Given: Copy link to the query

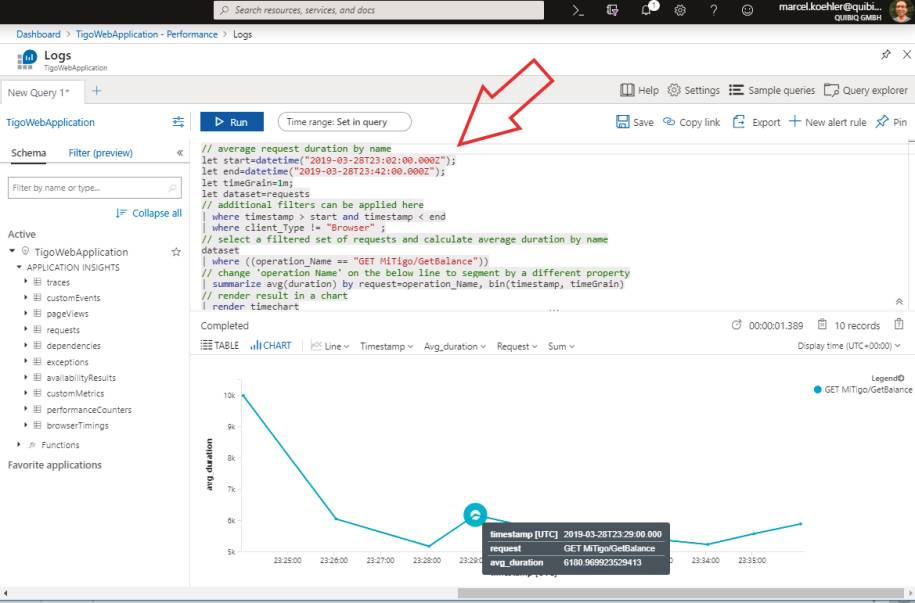Looking at the screenshot, I should point(692,122).
